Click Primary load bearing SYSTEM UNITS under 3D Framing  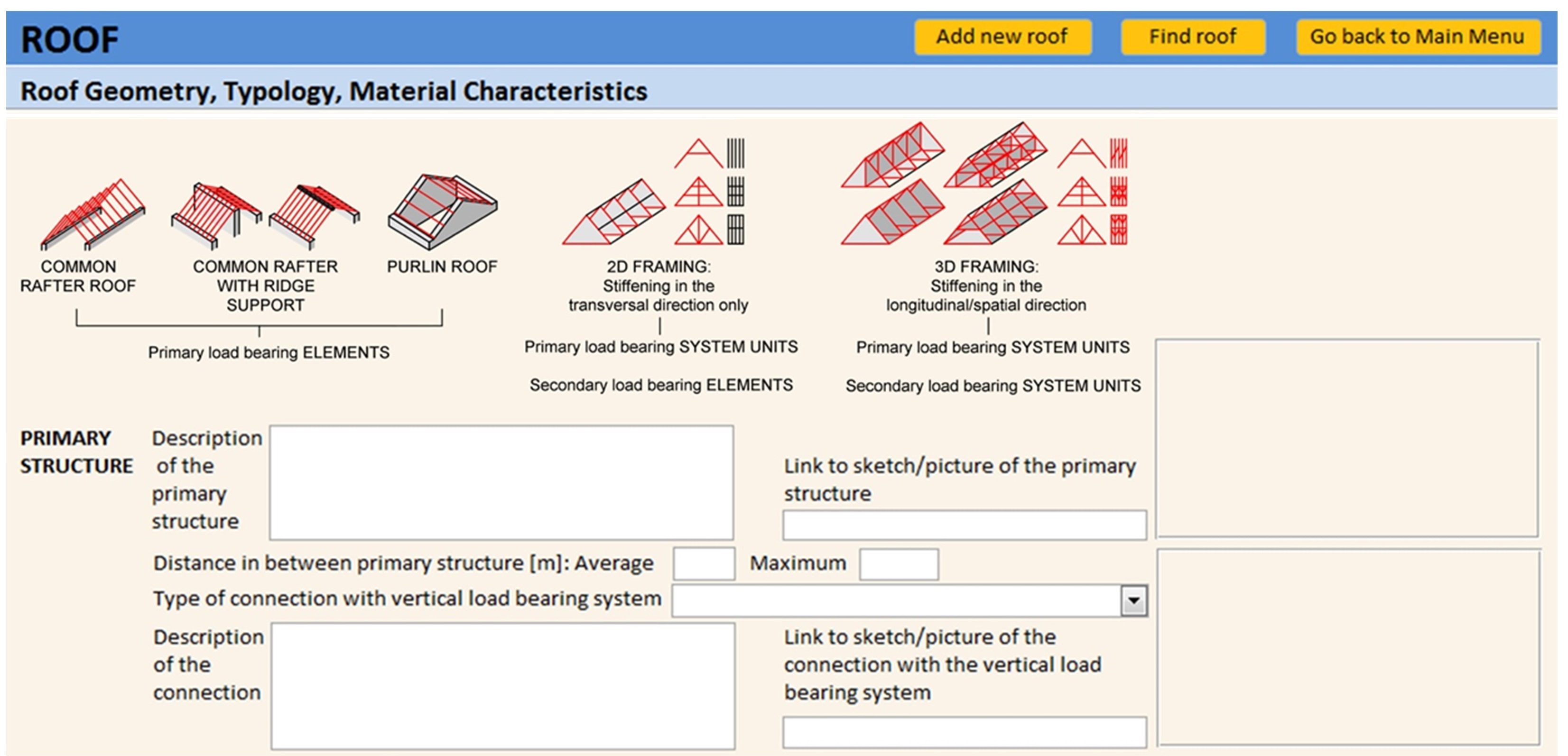(x=993, y=348)
